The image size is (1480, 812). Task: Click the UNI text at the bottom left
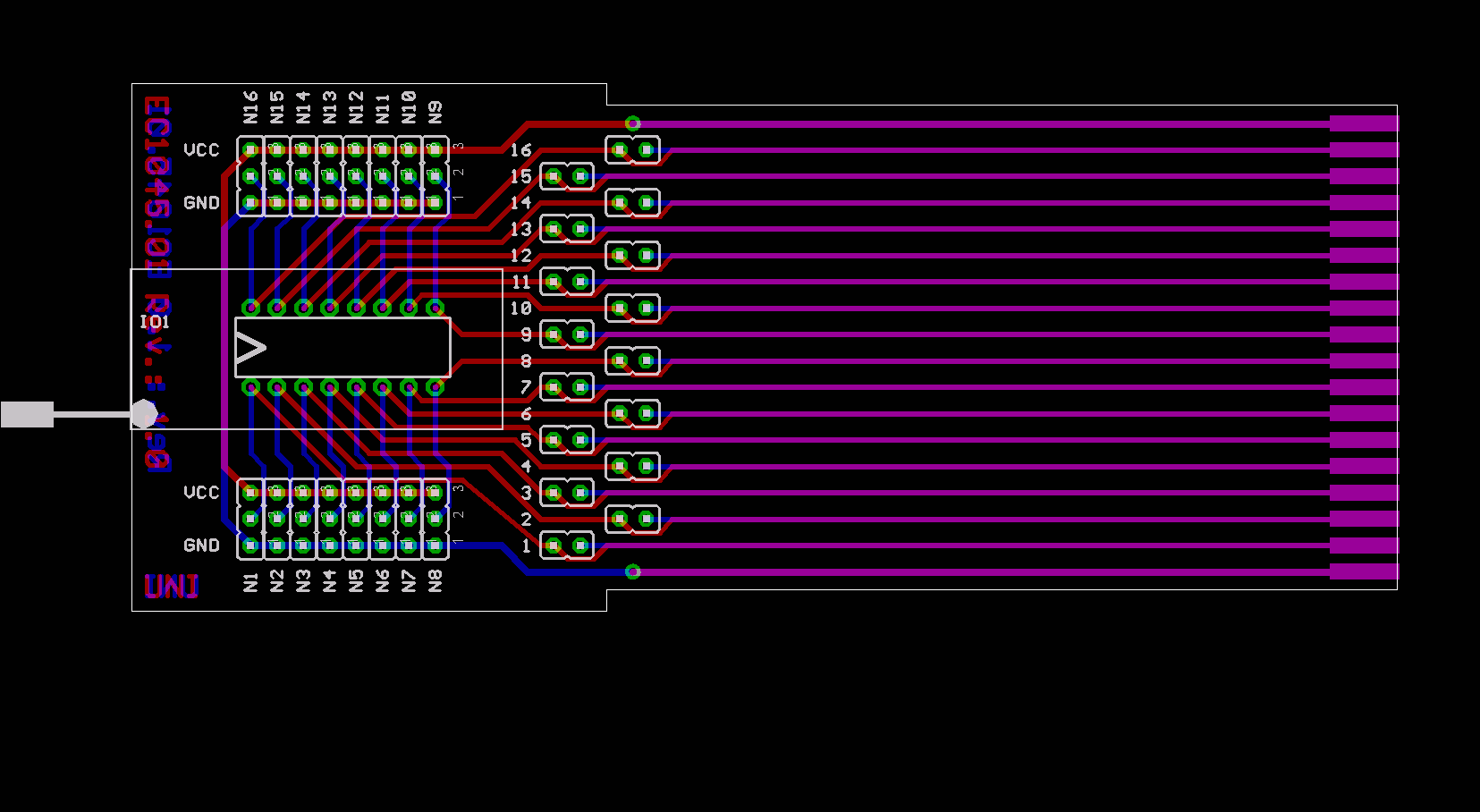point(171,587)
